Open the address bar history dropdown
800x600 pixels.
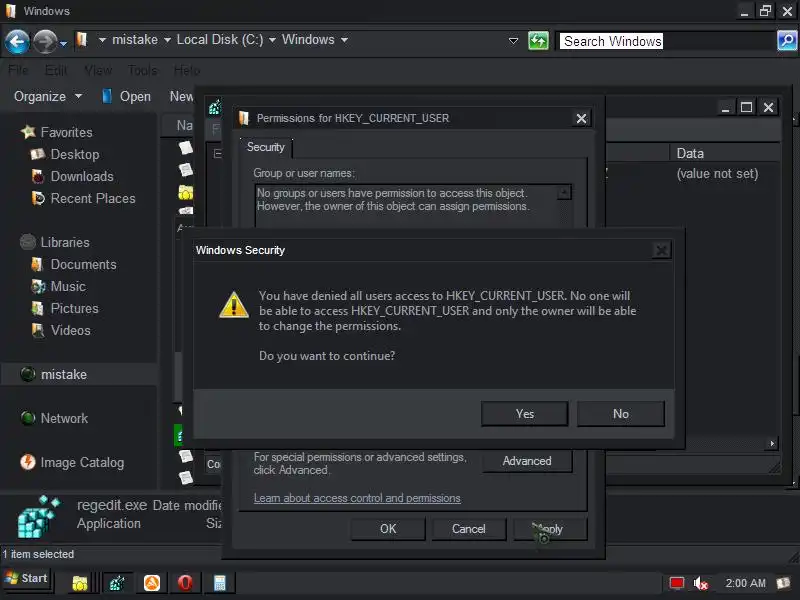click(513, 41)
